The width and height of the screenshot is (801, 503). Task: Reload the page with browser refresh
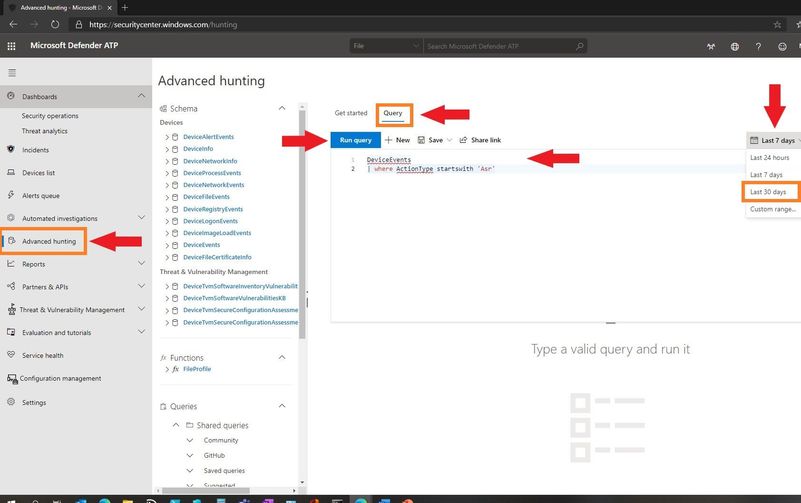tap(55, 25)
